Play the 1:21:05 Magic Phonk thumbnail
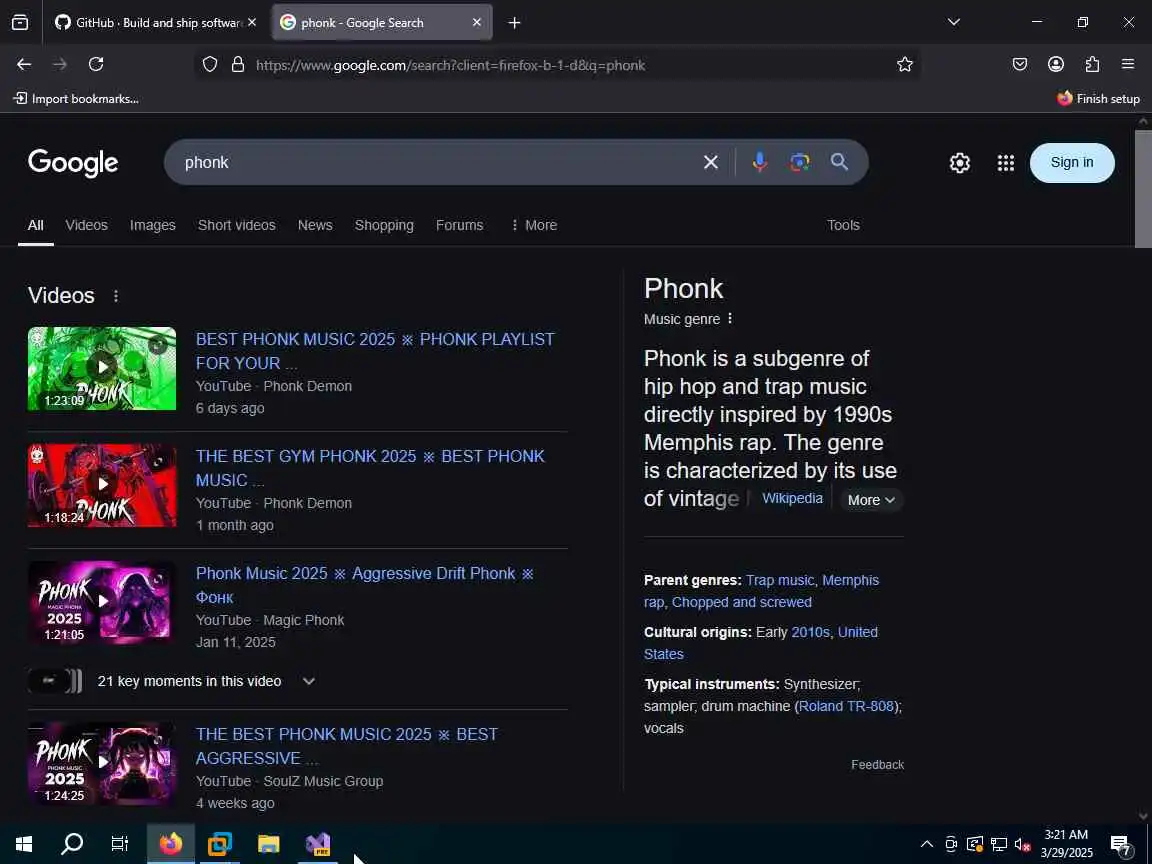1152x864 pixels. tap(102, 602)
